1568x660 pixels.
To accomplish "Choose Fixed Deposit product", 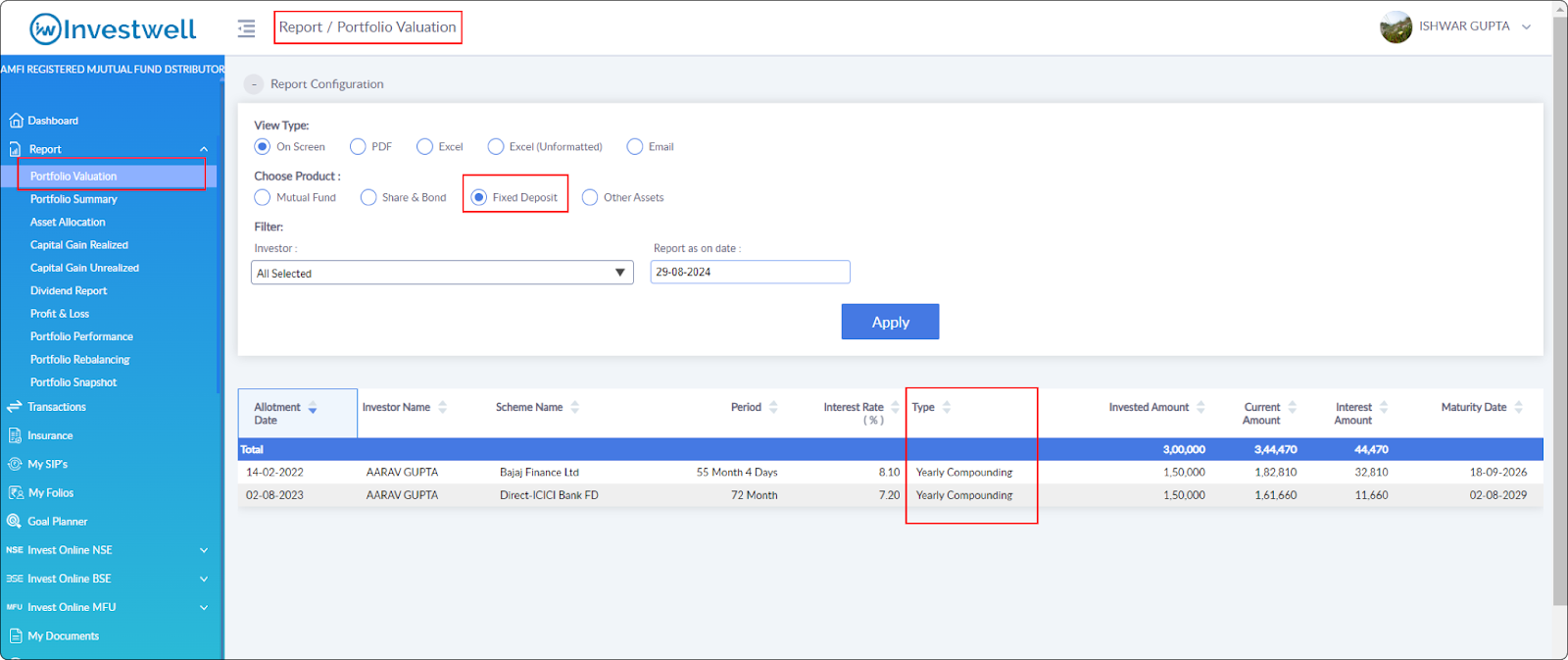I will (x=479, y=197).
